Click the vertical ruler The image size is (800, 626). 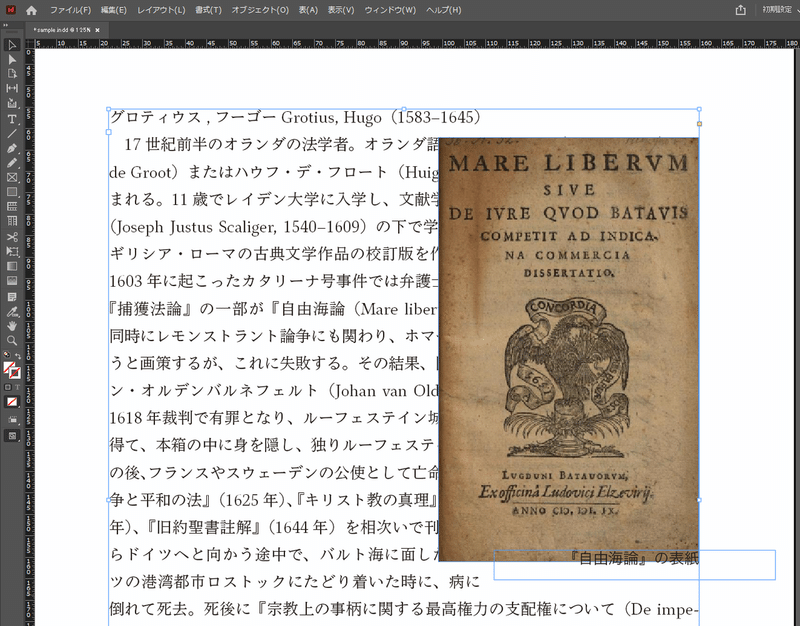pyautogui.click(x=30, y=337)
